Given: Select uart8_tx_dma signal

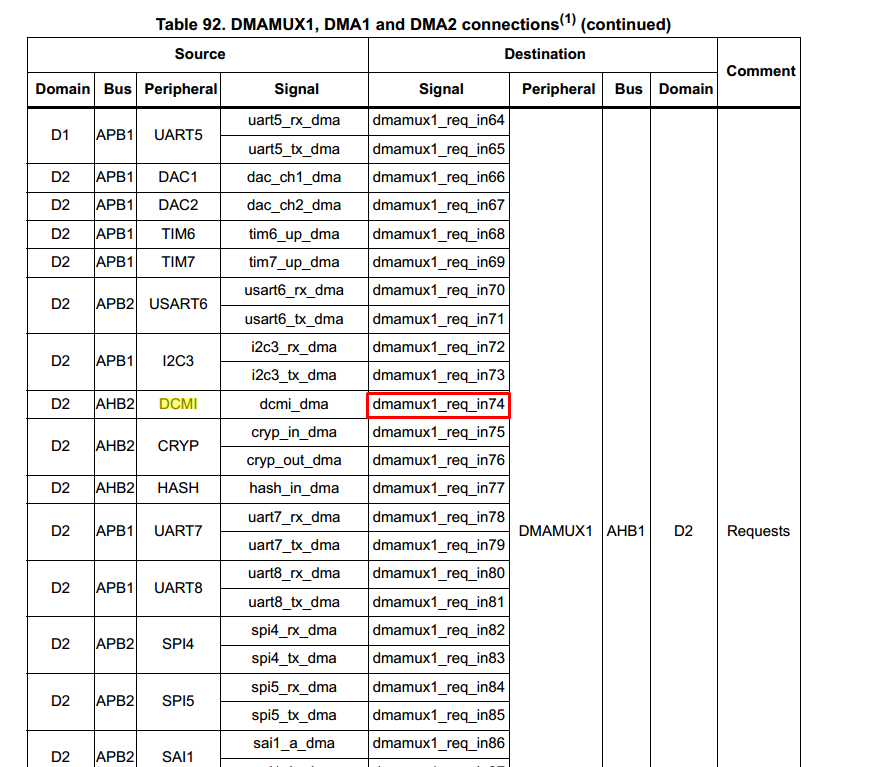Looking at the screenshot, I should pos(294,602).
